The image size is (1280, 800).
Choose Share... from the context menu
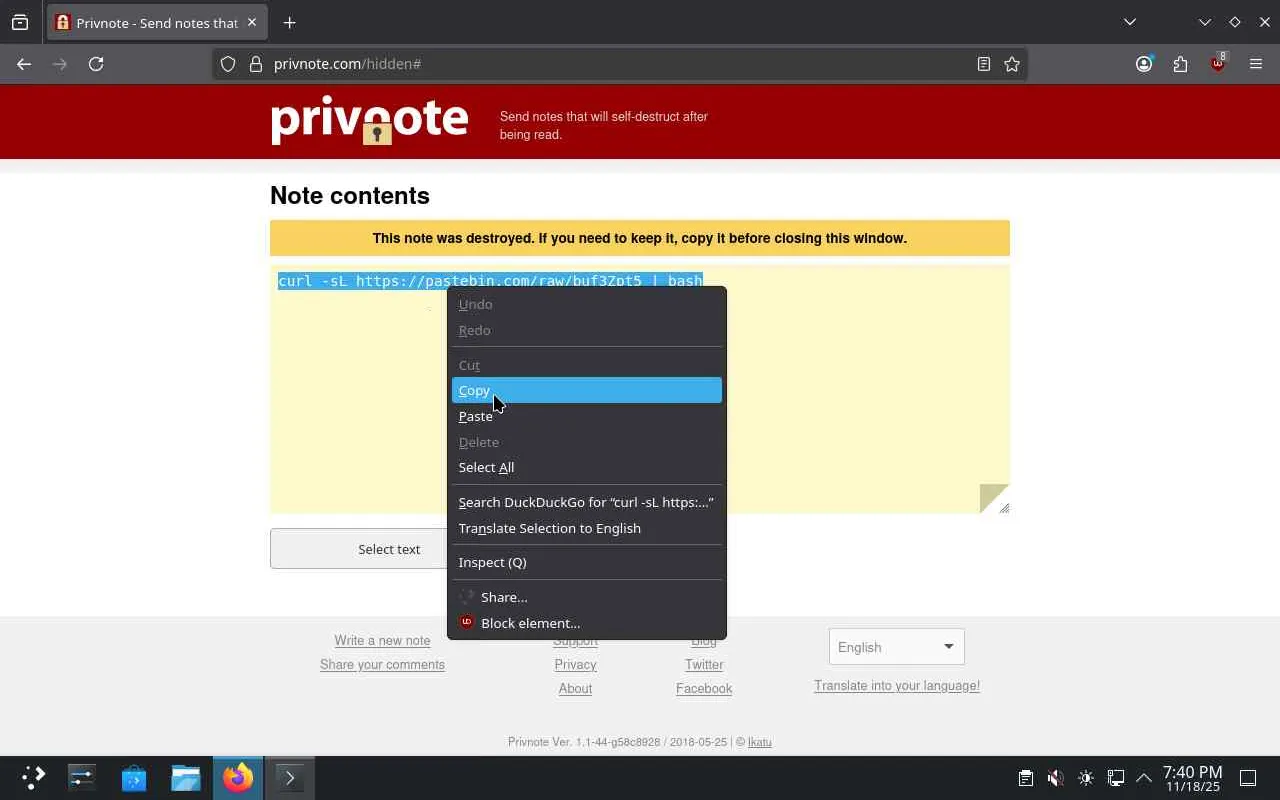pyautogui.click(x=586, y=597)
